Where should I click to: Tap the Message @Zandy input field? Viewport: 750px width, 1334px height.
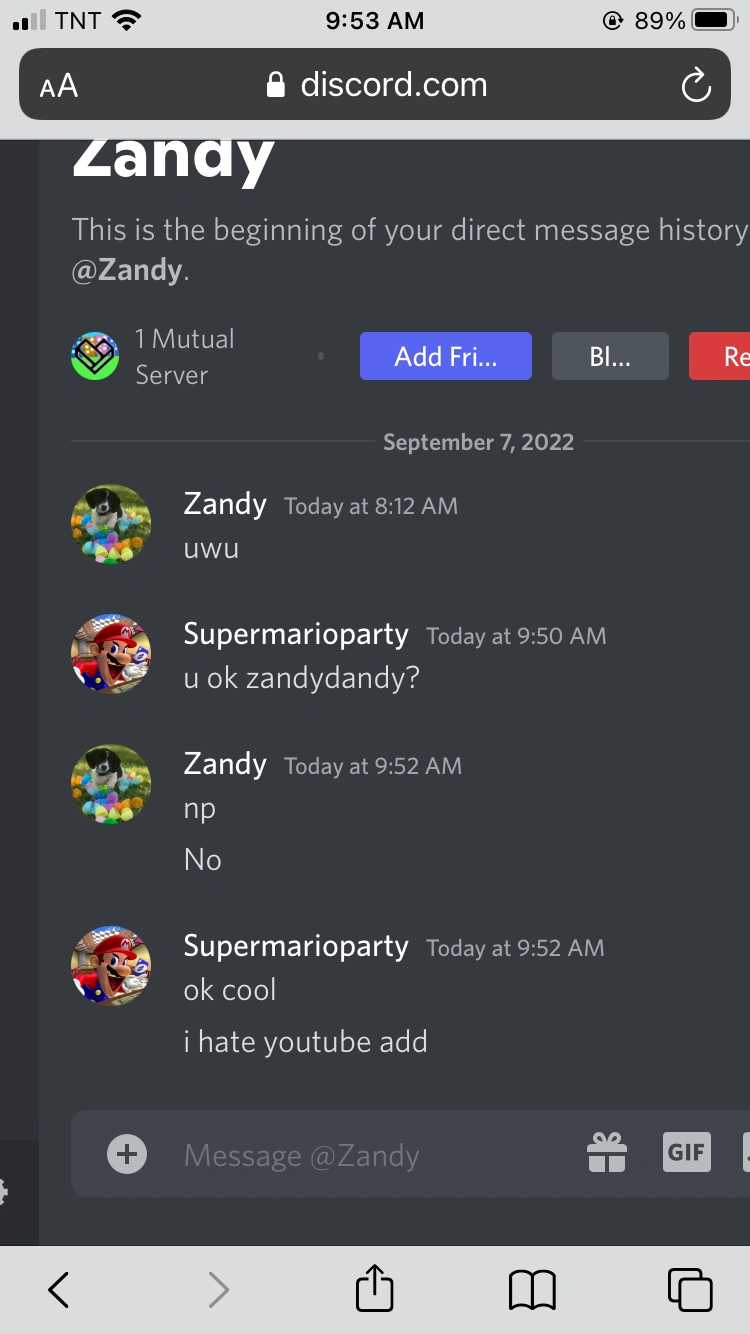click(x=300, y=1154)
